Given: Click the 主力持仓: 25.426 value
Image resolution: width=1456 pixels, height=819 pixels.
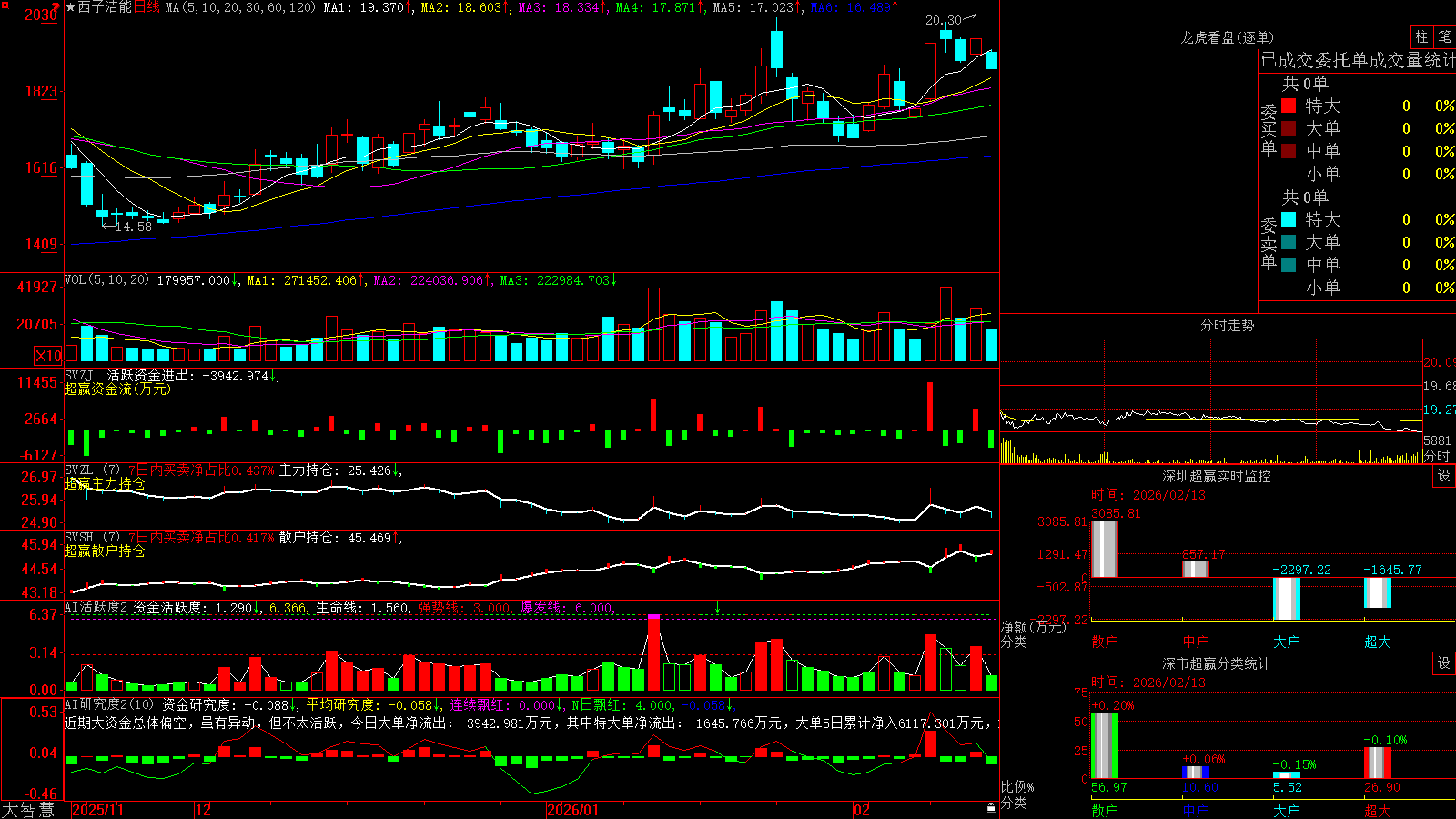Looking at the screenshot, I should [336, 470].
